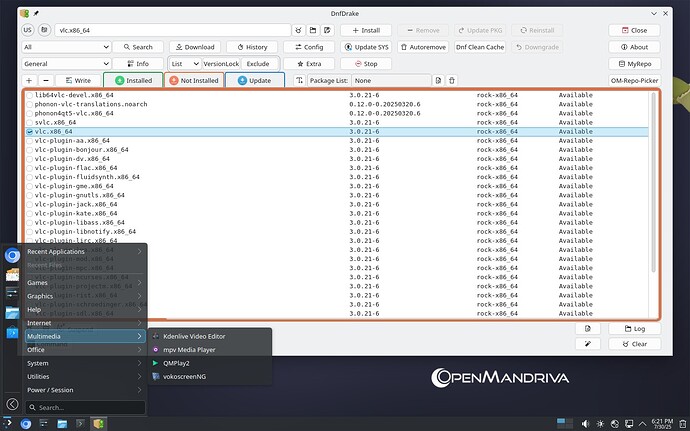Viewport: 690px width, 431px height.
Task: Launch vokoscreenNG from the Multimedia menu
Action: (209, 377)
